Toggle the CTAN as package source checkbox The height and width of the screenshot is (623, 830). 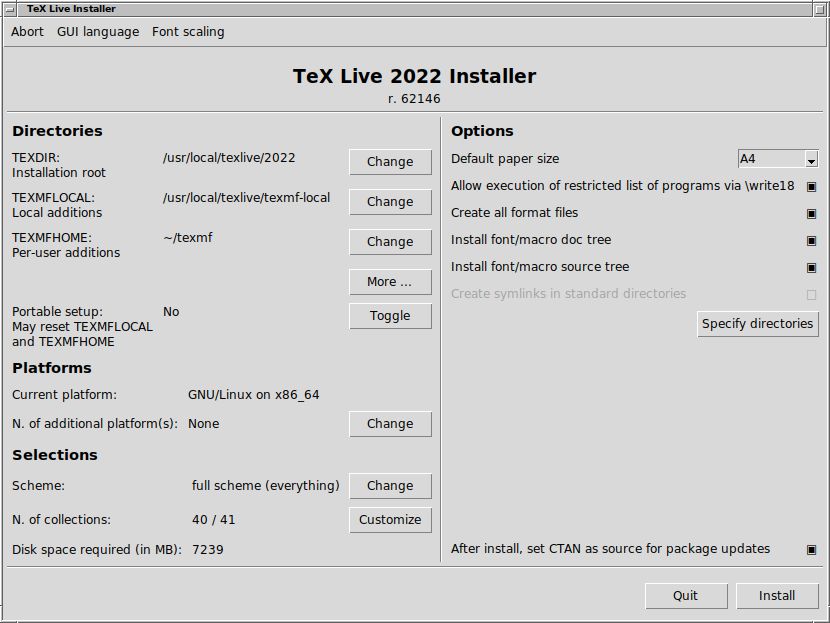[x=811, y=549]
